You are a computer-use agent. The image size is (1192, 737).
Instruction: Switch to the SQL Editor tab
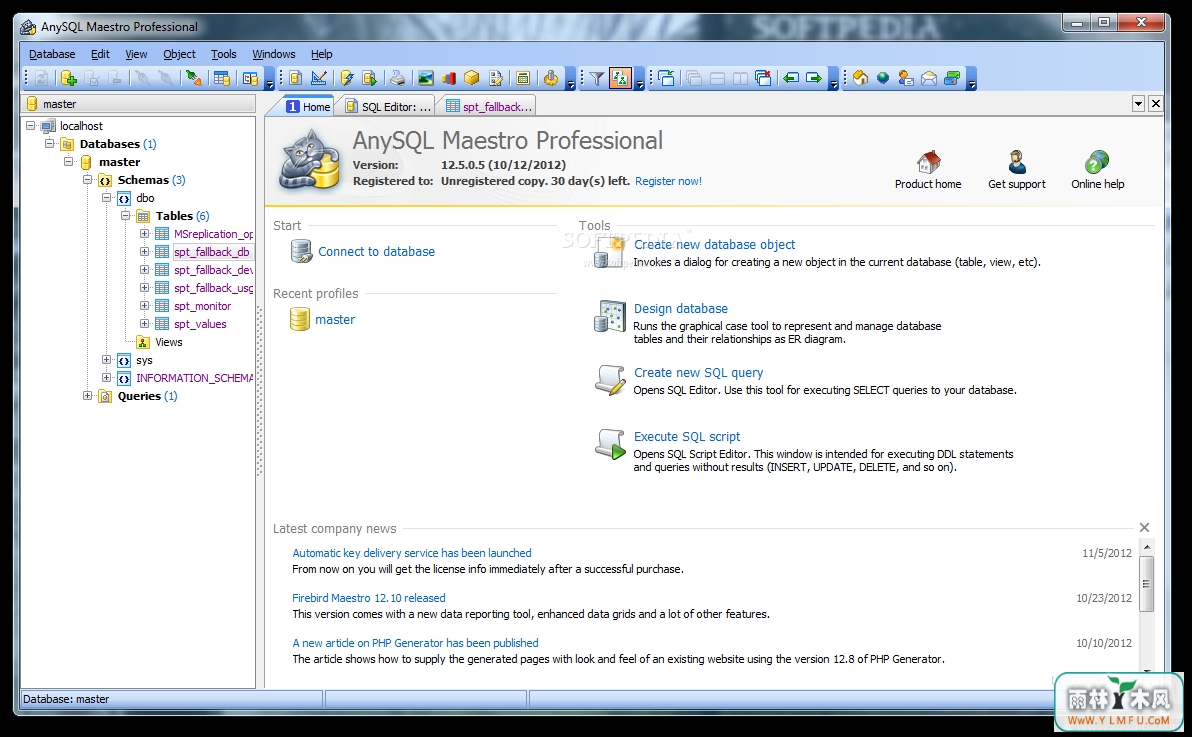(x=388, y=106)
